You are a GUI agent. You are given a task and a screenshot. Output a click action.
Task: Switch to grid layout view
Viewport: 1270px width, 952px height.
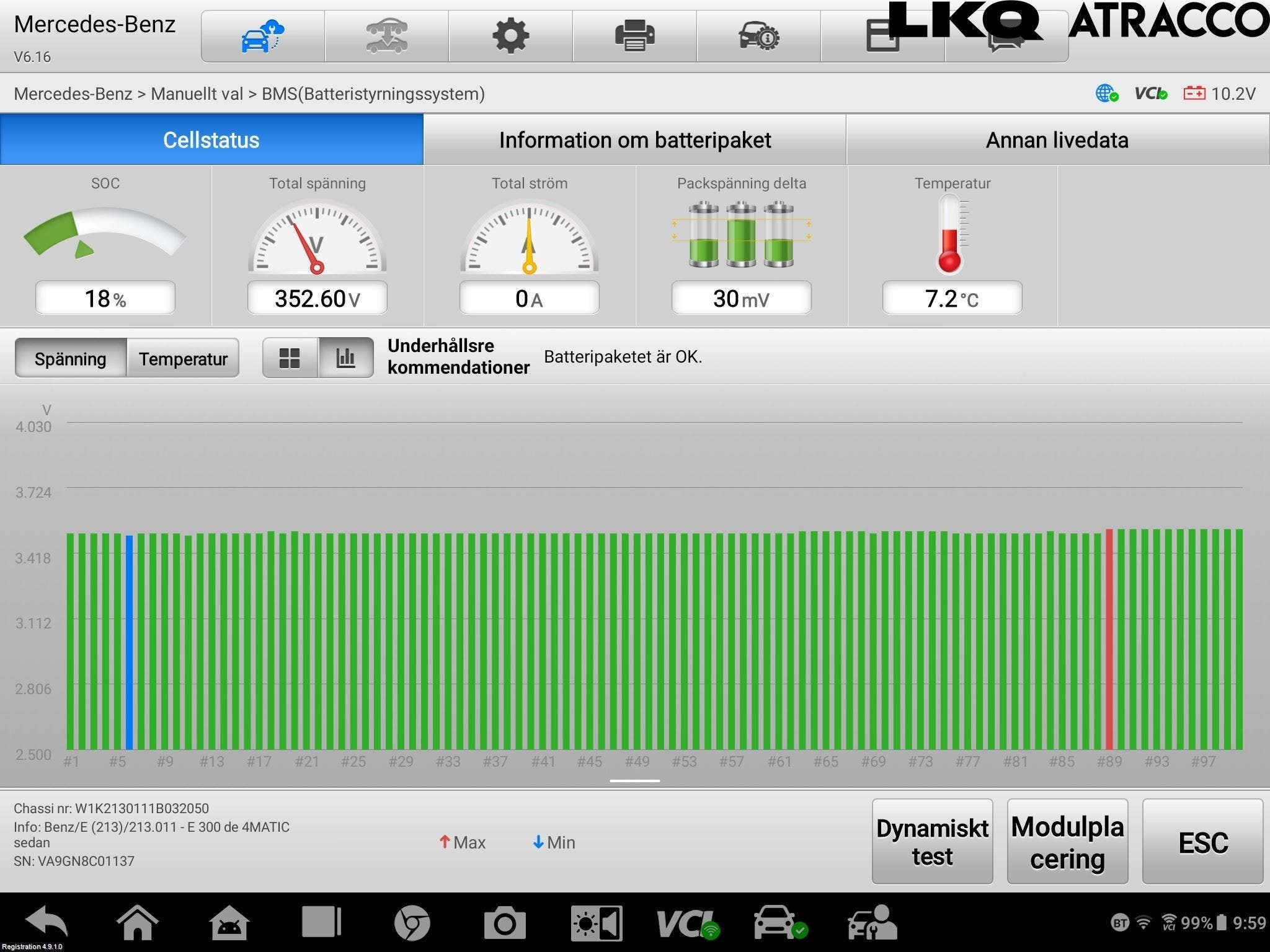point(290,358)
